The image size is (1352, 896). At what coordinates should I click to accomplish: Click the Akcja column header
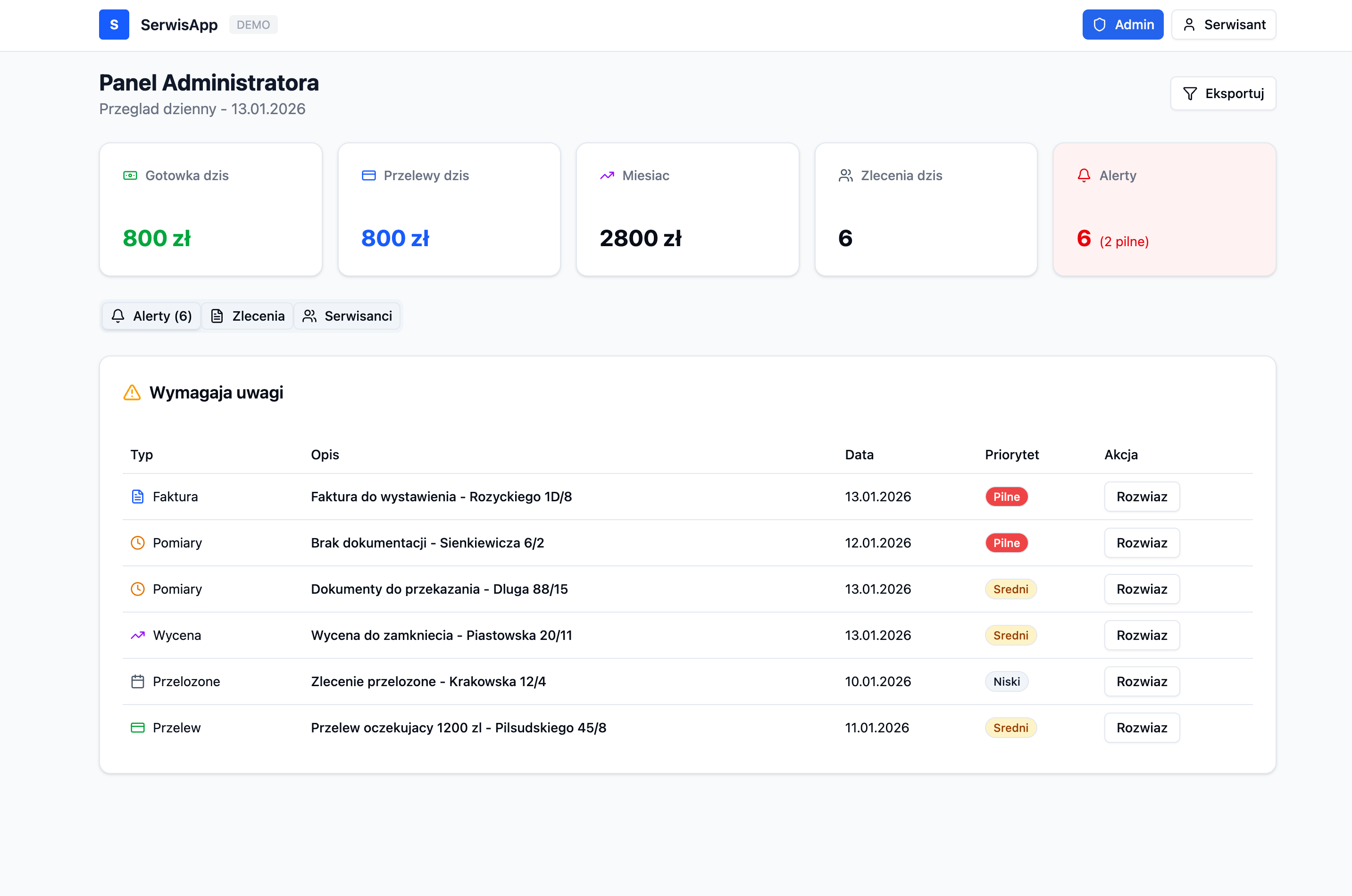(x=1121, y=455)
